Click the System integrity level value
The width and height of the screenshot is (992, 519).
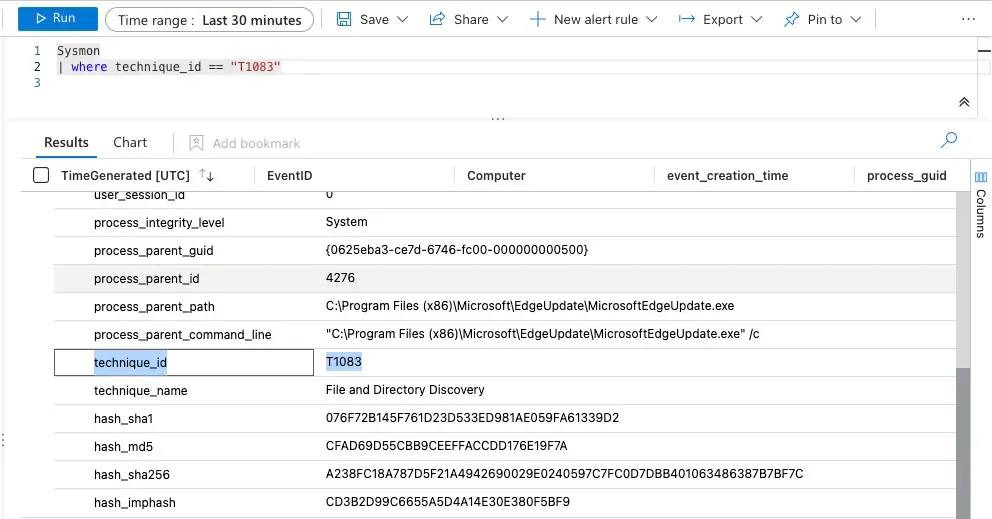[346, 222]
